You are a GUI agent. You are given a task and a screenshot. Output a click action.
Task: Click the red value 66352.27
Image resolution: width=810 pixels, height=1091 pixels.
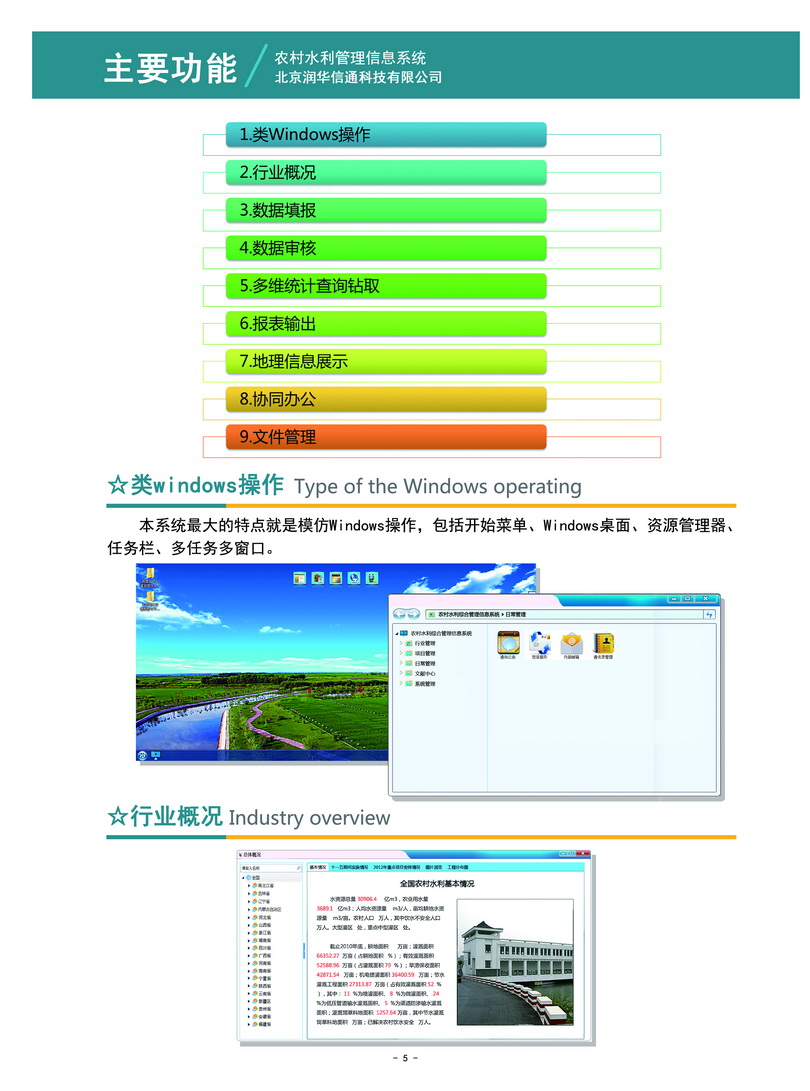[328, 955]
